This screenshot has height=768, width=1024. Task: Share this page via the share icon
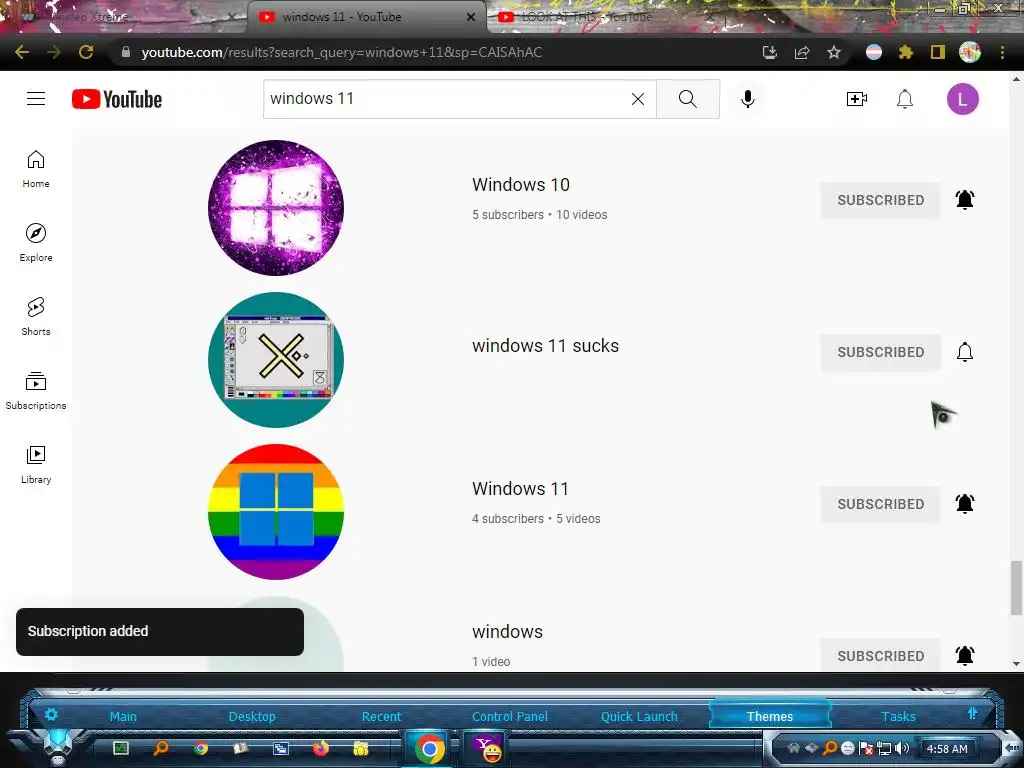click(801, 52)
